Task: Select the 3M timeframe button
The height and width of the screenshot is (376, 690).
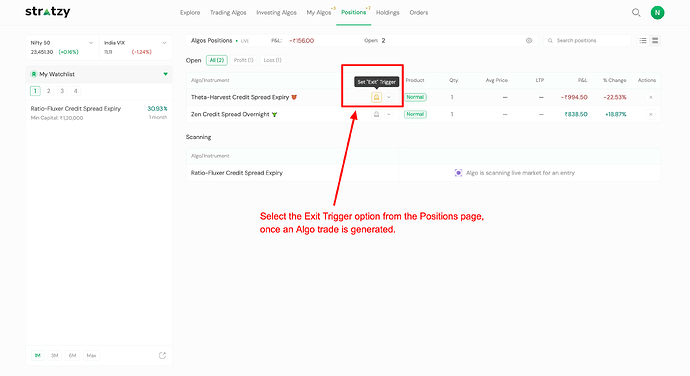Action: pos(55,355)
